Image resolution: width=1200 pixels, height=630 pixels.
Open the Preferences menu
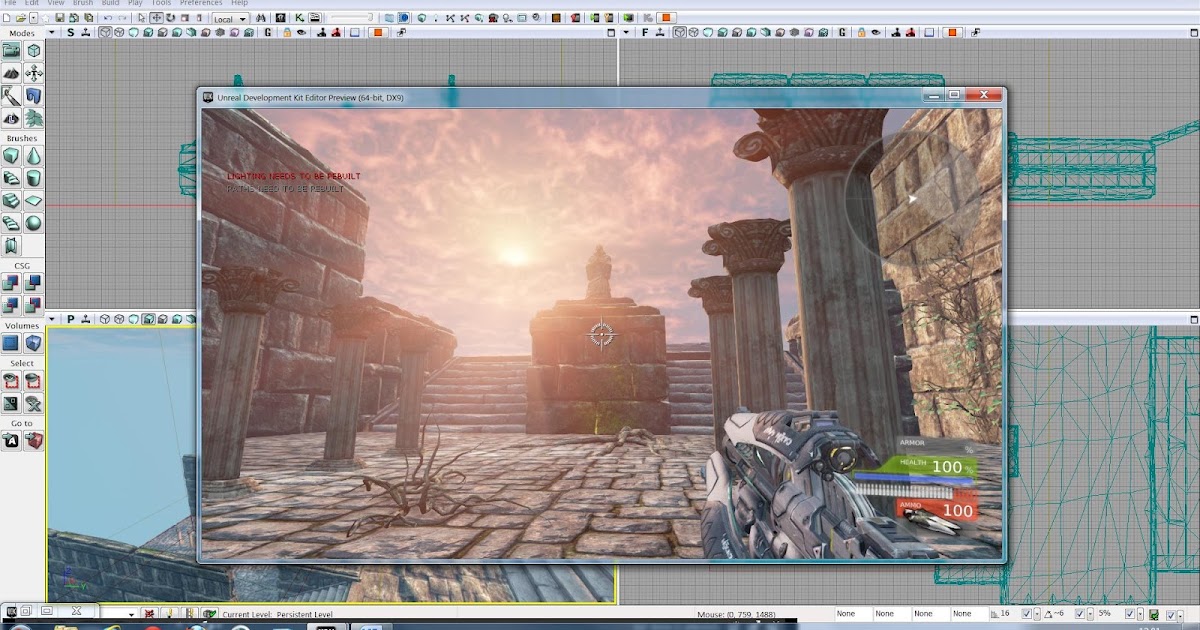[x=201, y=3]
